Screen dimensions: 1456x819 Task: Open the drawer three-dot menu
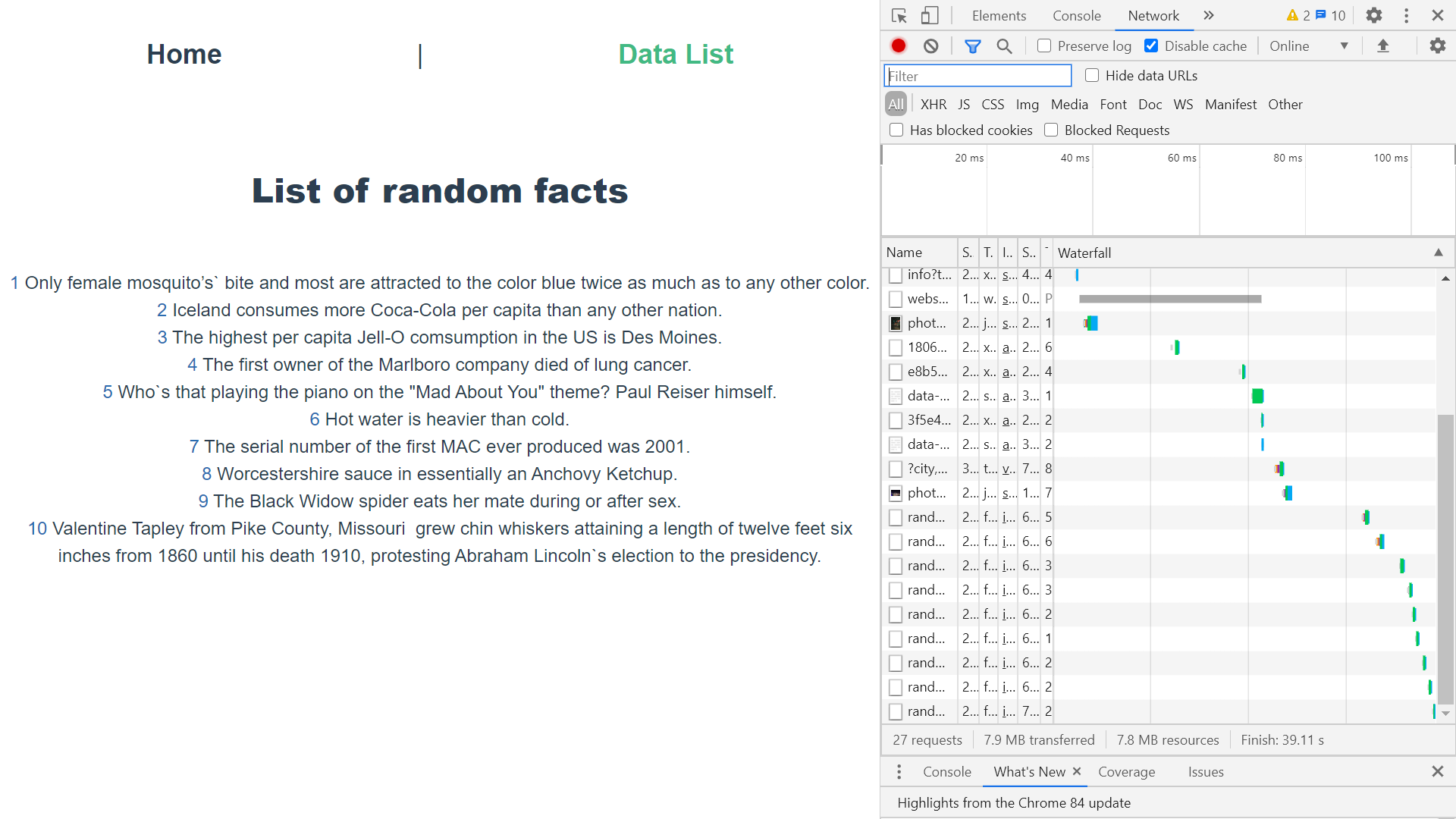tap(899, 772)
